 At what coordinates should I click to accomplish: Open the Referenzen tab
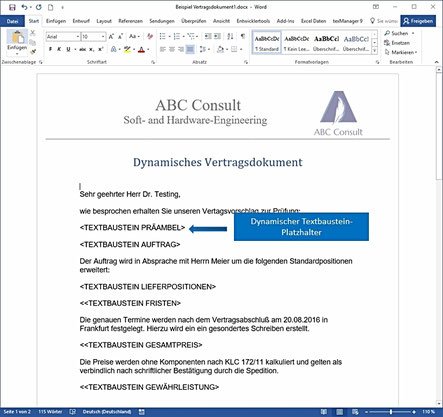(130, 21)
